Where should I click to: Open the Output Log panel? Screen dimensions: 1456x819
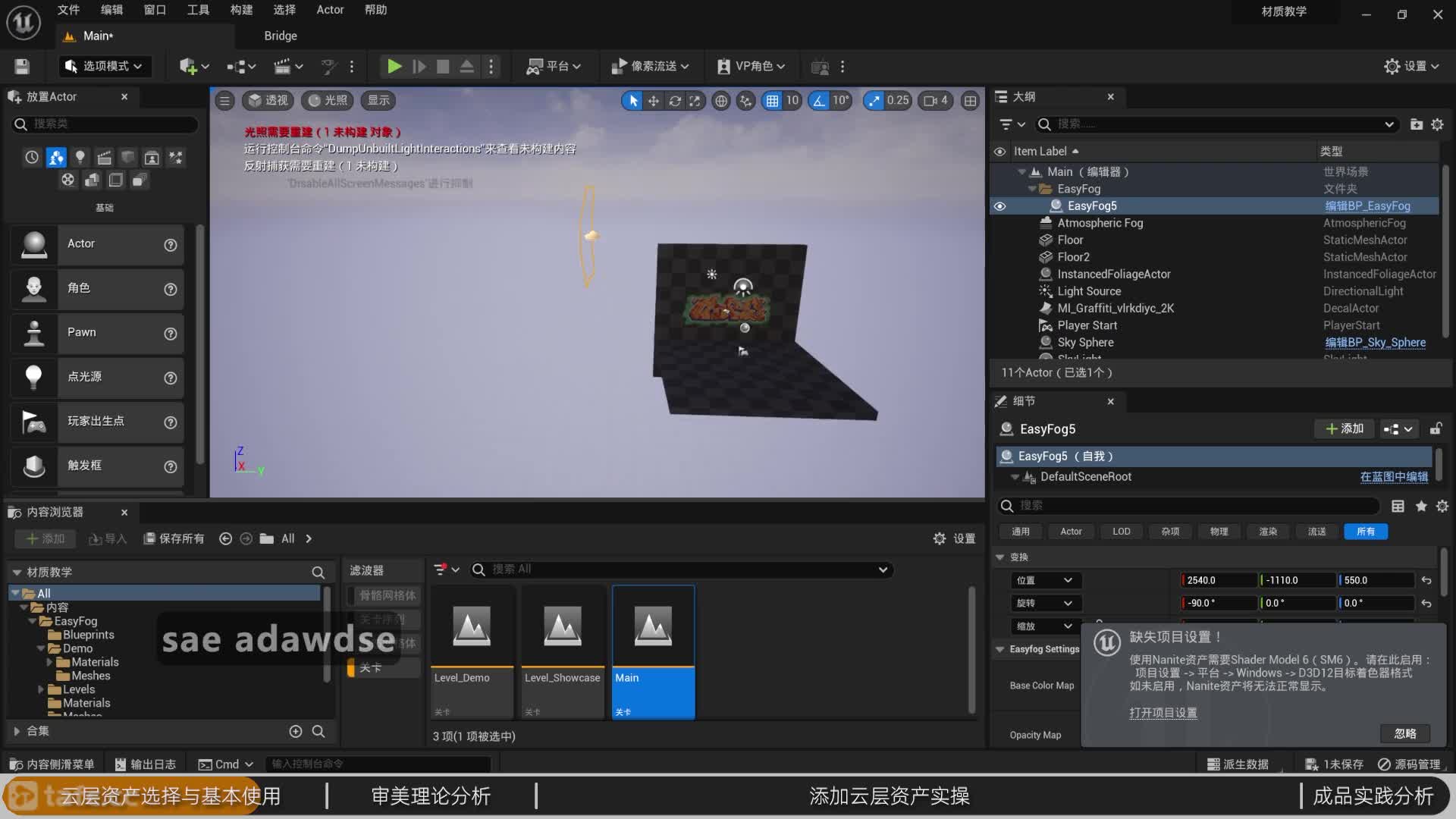[x=146, y=764]
